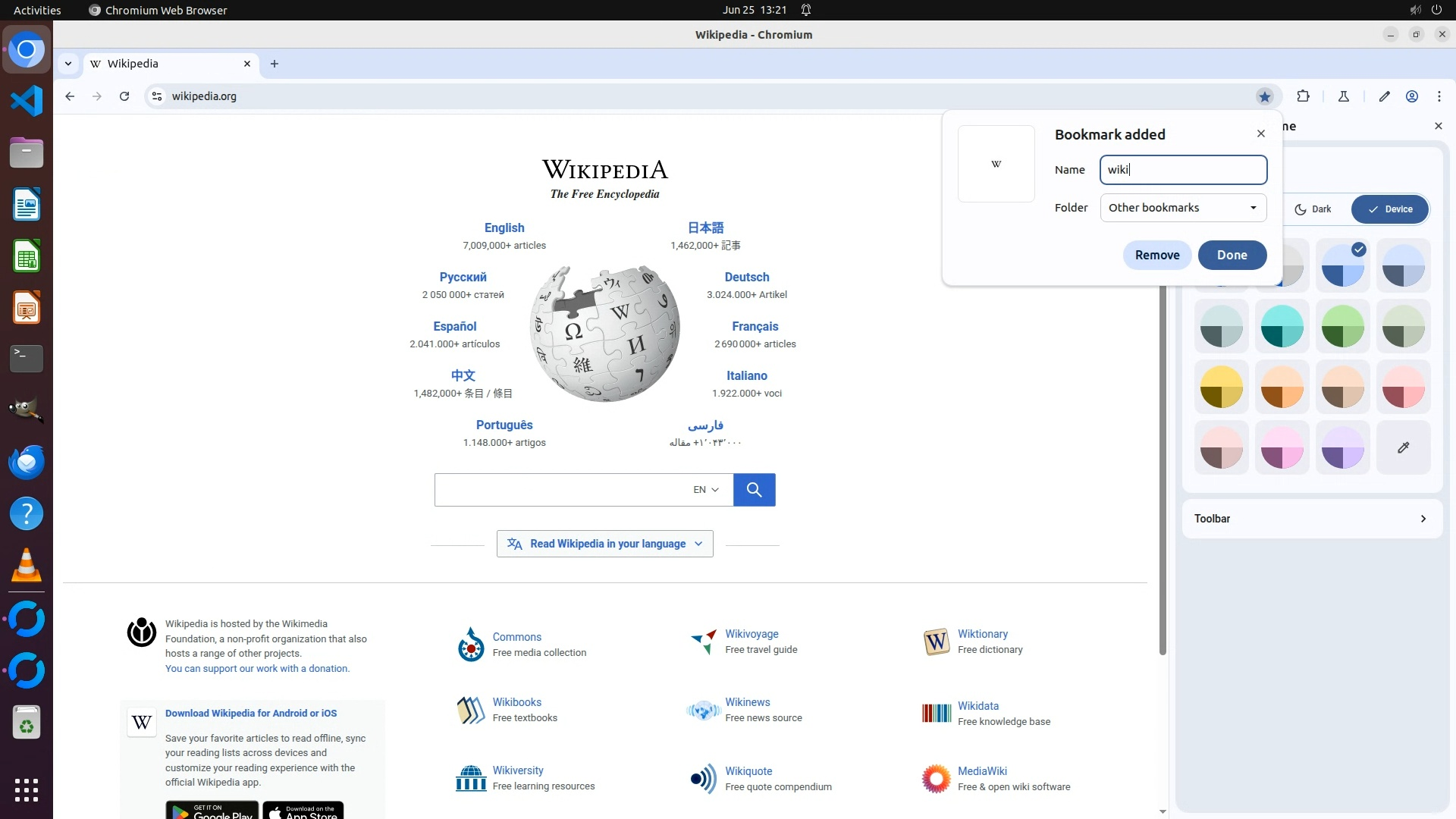The image size is (1456, 819).
Task: Open the Extensions puzzle icon
Action: tap(1303, 96)
